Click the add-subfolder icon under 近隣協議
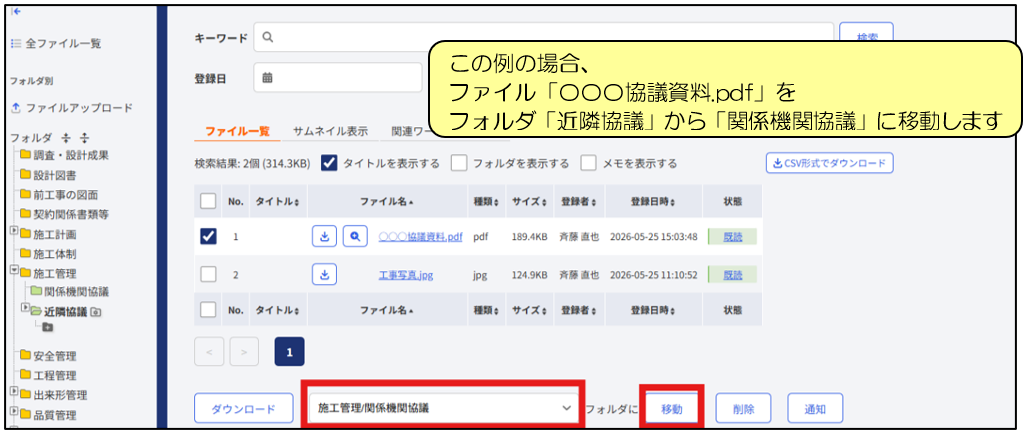The width and height of the screenshot is (1026, 432). pos(47,327)
